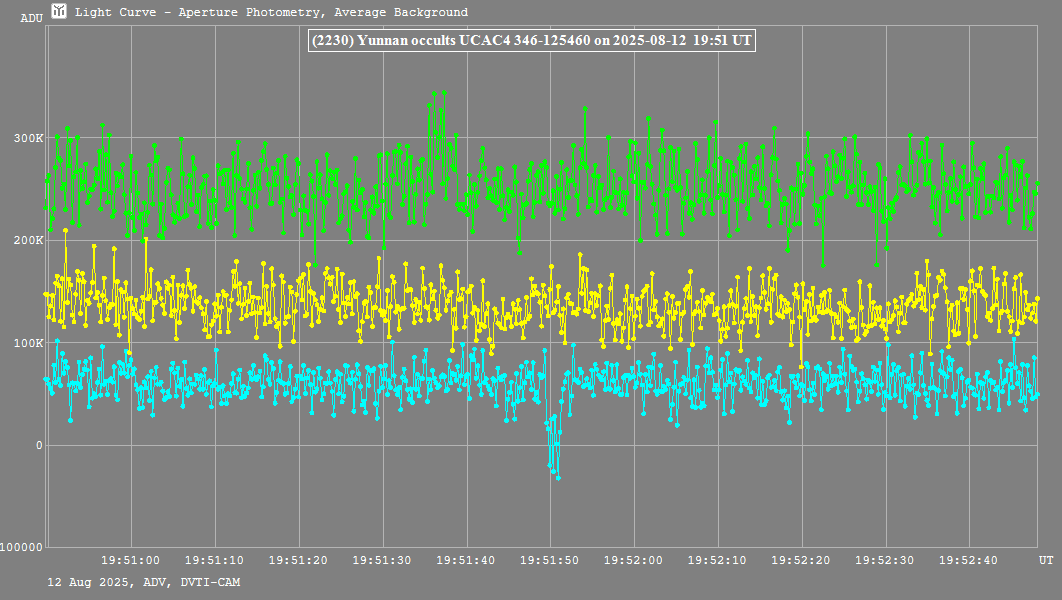Click the 200K y-axis label

coord(25,240)
